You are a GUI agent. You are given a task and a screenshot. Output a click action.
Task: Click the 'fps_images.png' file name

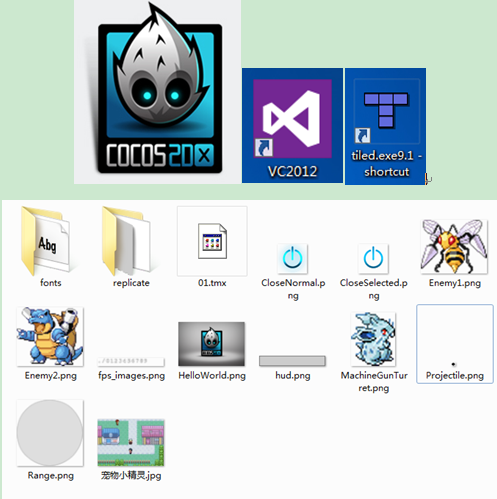(131, 376)
